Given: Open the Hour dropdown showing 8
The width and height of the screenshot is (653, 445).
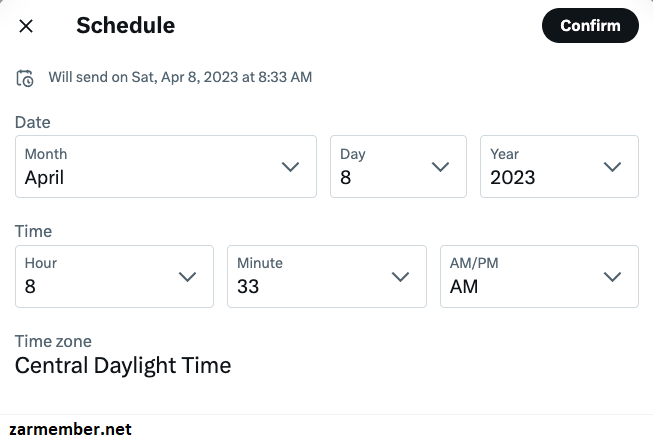Looking at the screenshot, I should click(115, 276).
